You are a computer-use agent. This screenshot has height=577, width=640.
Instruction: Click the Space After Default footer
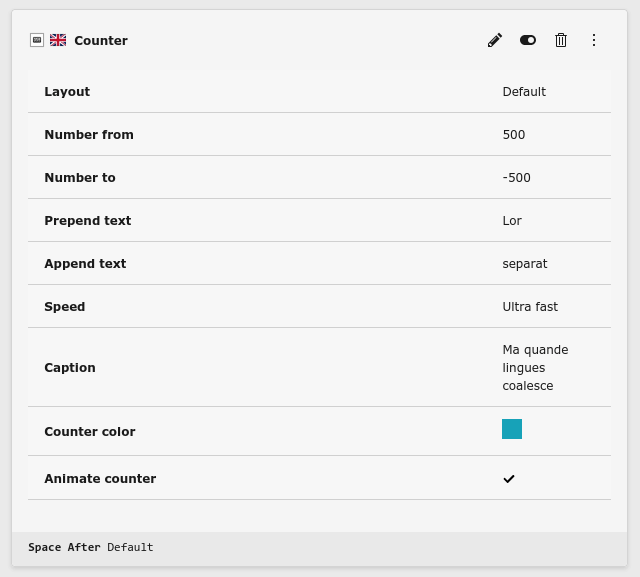[x=91, y=548]
